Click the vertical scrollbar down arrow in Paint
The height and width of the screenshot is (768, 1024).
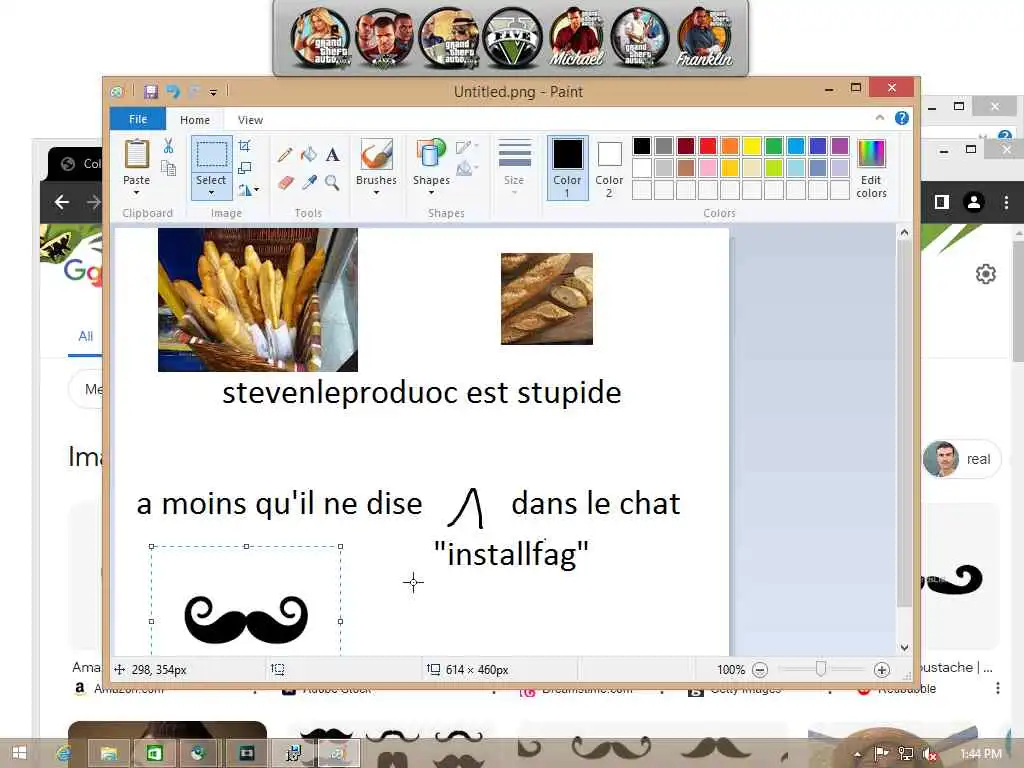pos(904,648)
